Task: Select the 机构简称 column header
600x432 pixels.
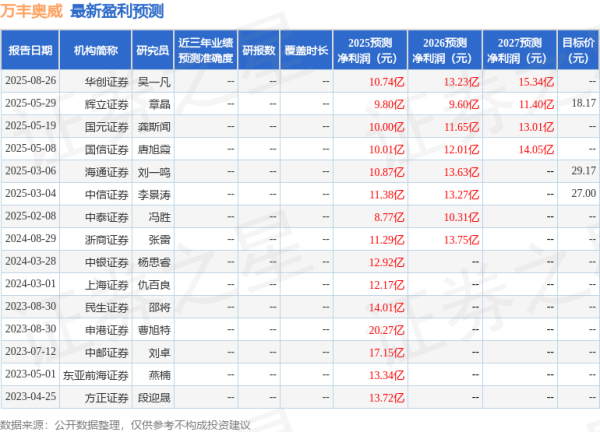Action: click(96, 50)
